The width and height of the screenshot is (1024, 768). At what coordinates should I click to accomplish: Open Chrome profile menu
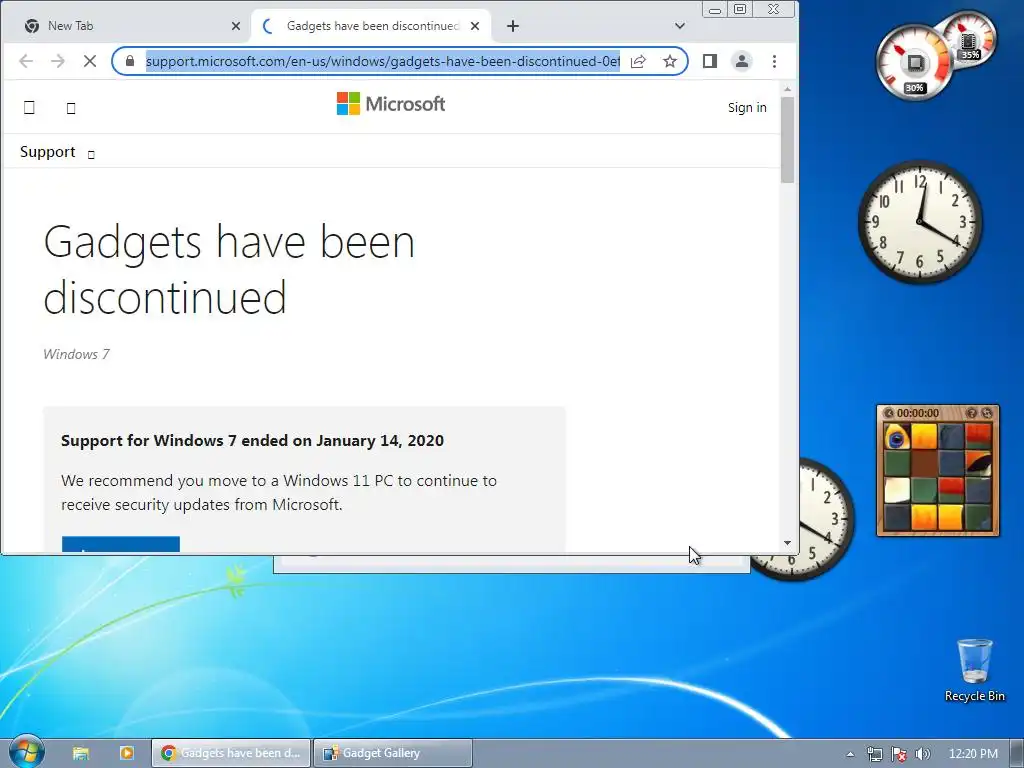742,61
